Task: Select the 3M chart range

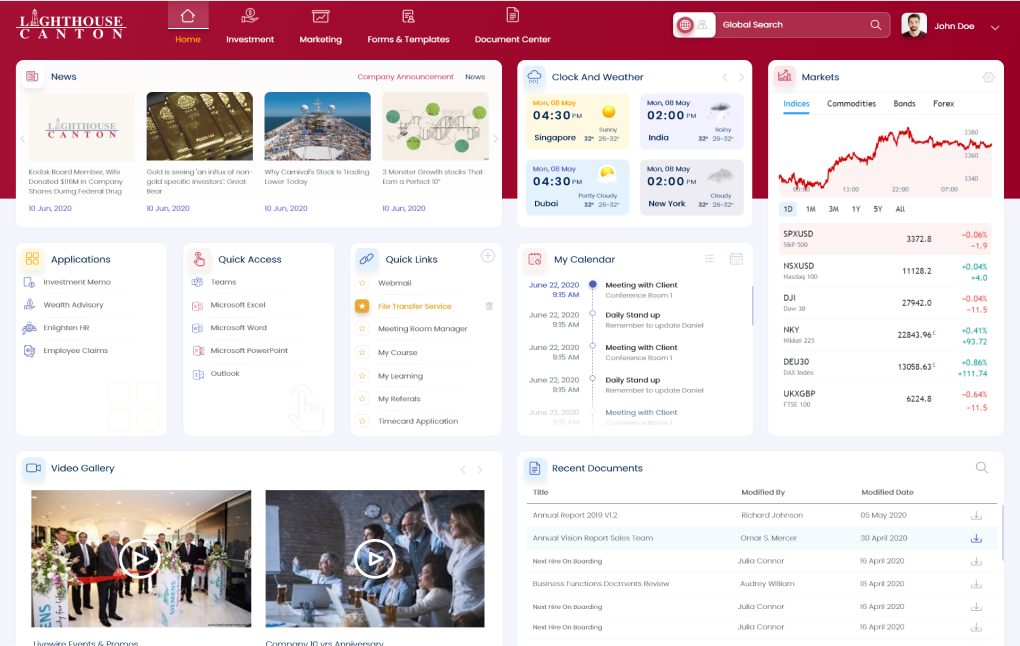Action: point(833,209)
